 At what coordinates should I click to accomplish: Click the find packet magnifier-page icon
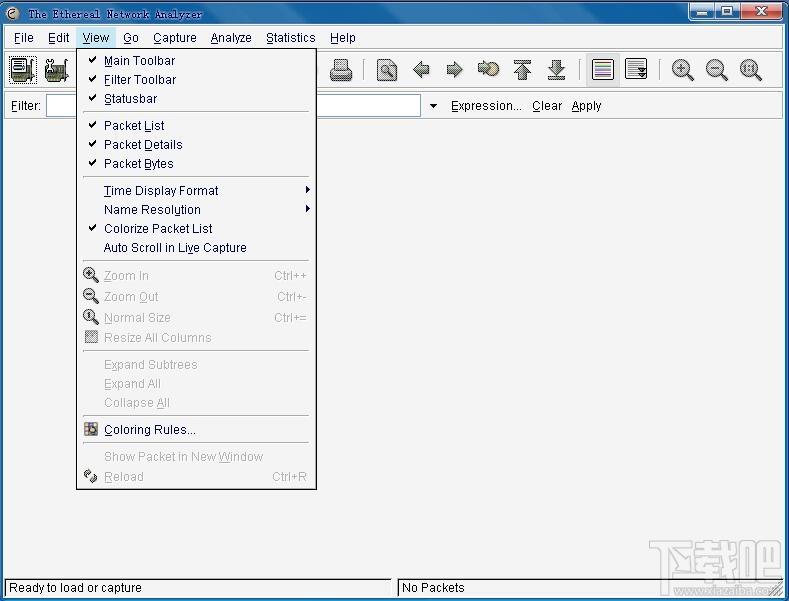pyautogui.click(x=386, y=69)
